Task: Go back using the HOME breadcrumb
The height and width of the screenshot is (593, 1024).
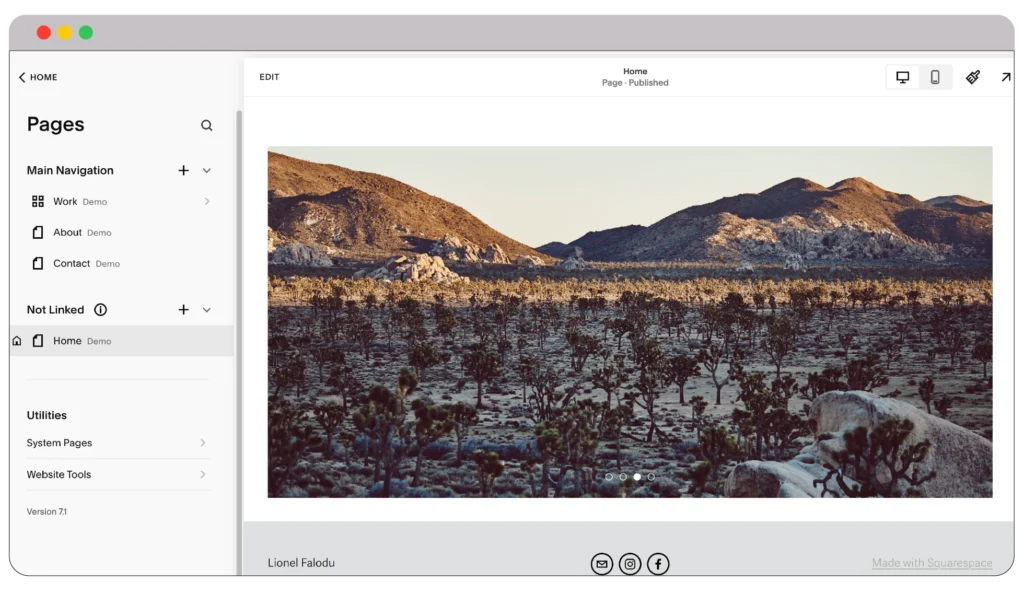Action: pos(38,77)
